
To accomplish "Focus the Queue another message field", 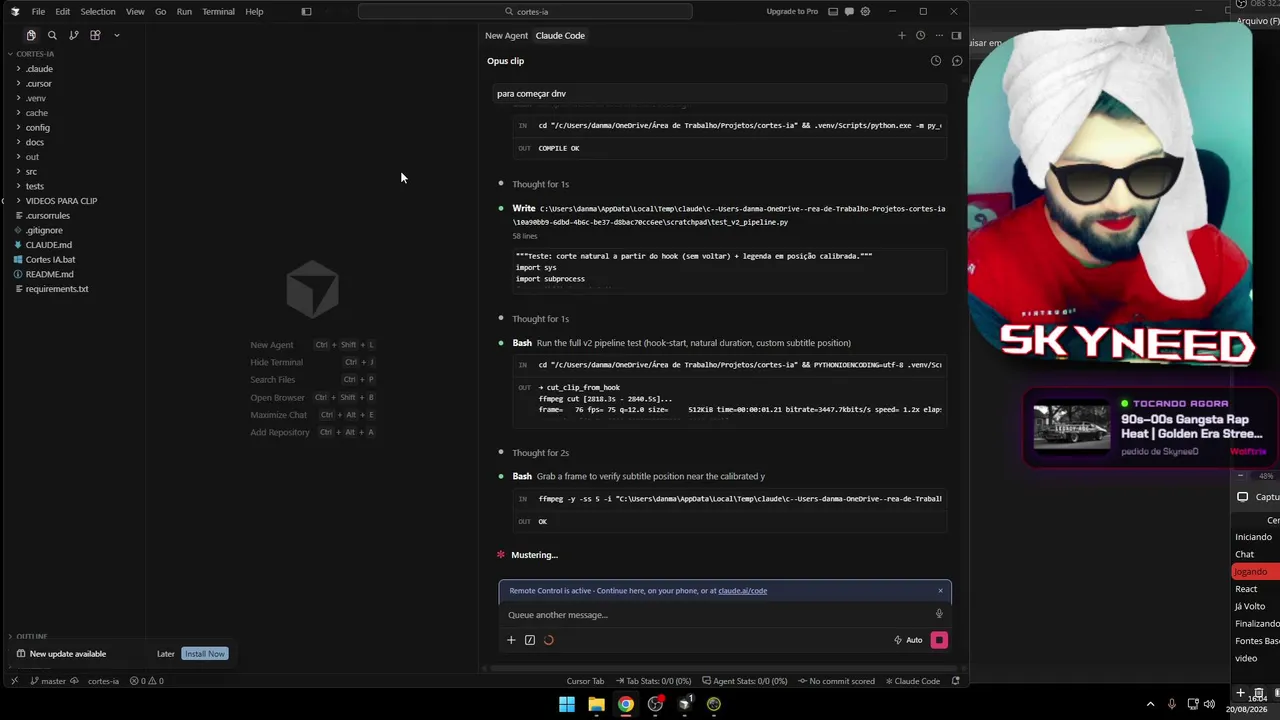I will tap(715, 615).
